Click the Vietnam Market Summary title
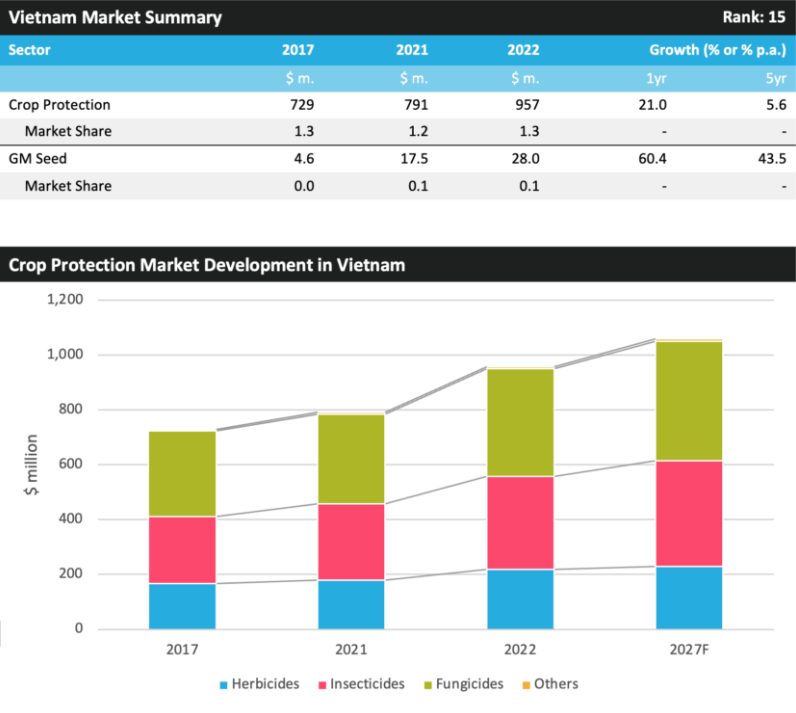Screen dimensions: 796x713 [115, 18]
